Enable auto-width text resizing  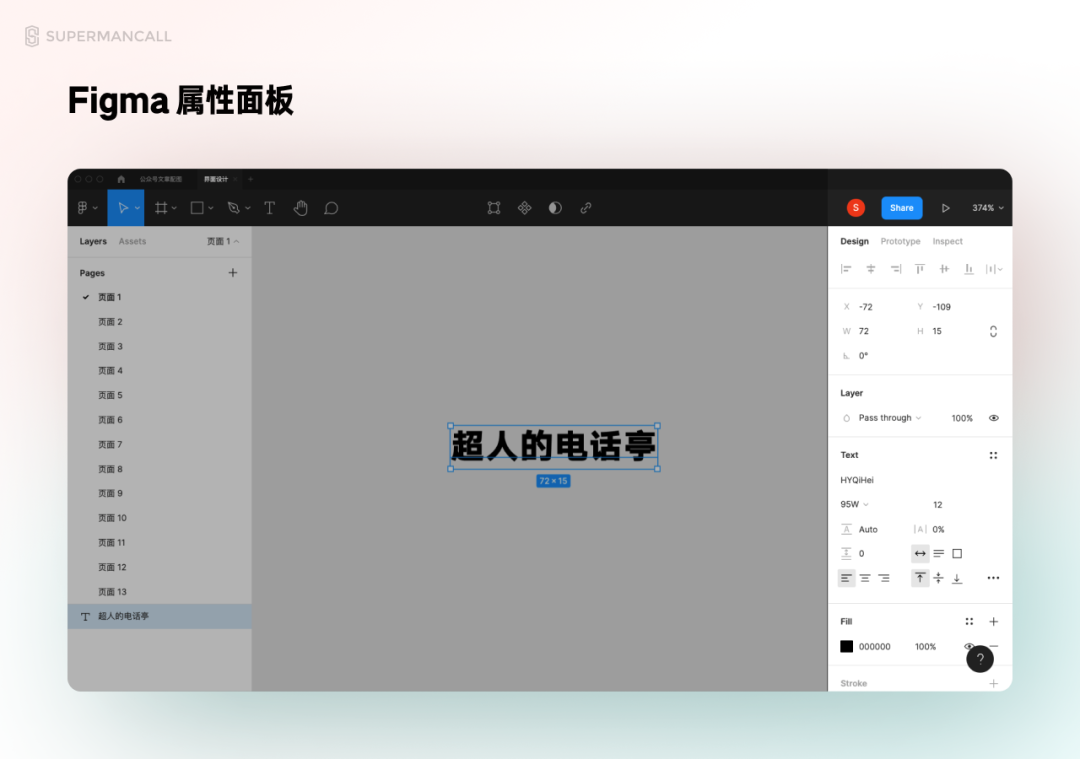[920, 553]
